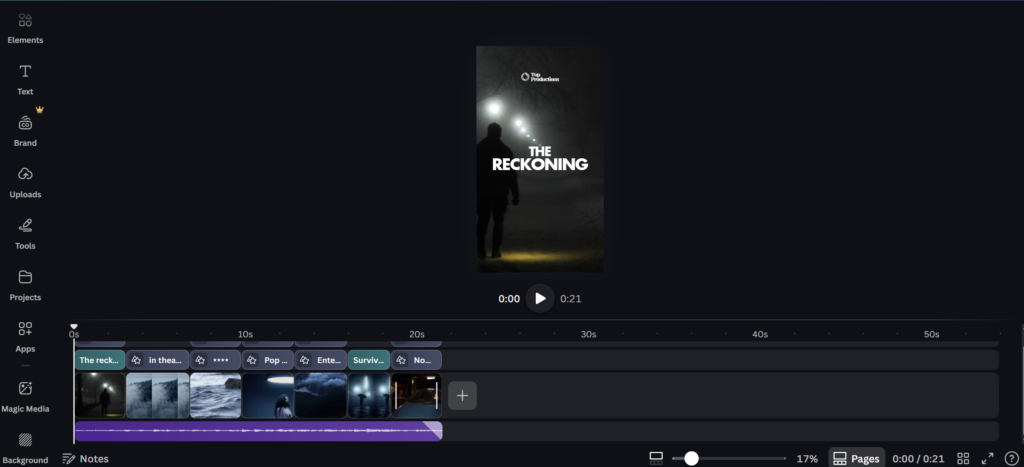Click the Top Productions logo on canvas
This screenshot has width=1024, height=467.
pos(540,77)
